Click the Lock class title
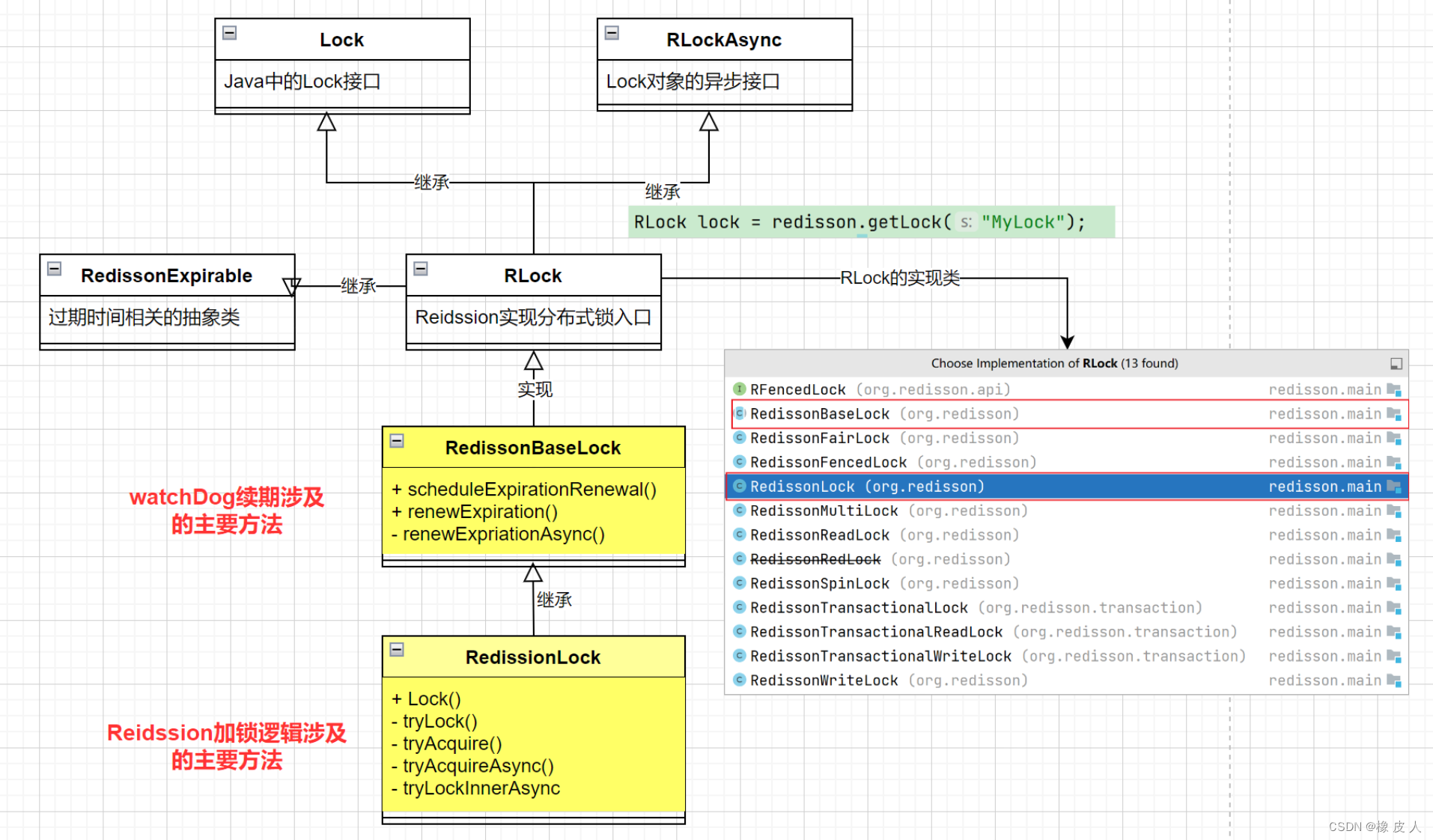This screenshot has width=1433, height=840. tap(341, 40)
